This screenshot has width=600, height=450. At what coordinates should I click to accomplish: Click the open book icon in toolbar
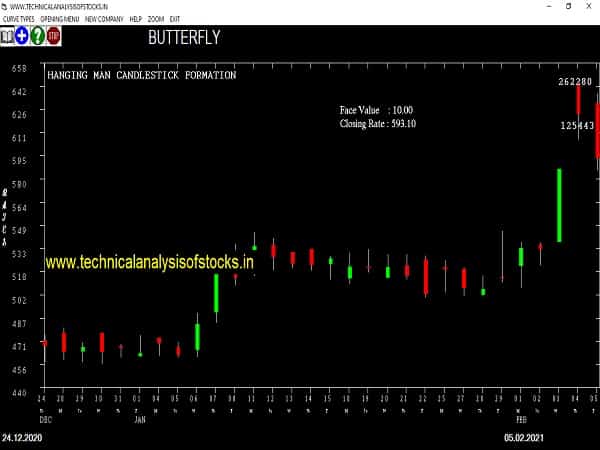[7, 36]
